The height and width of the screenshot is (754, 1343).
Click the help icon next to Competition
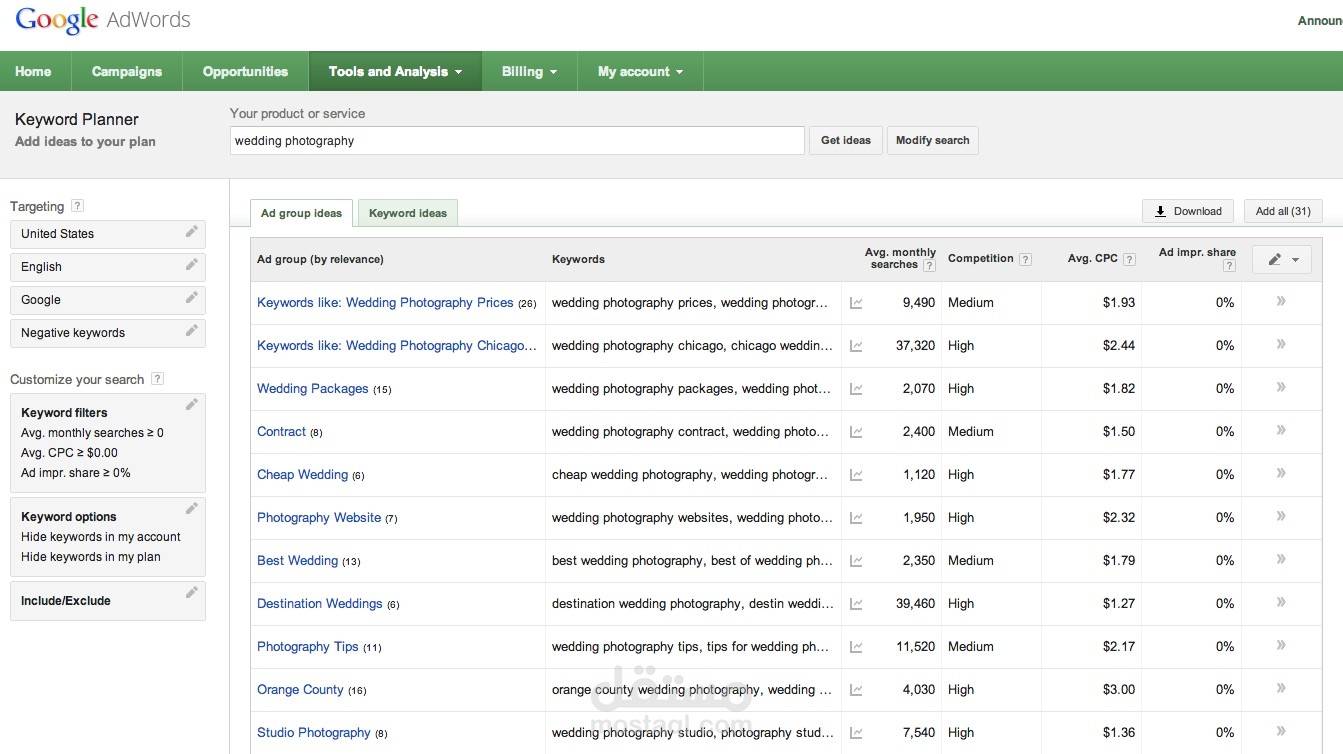click(1026, 259)
